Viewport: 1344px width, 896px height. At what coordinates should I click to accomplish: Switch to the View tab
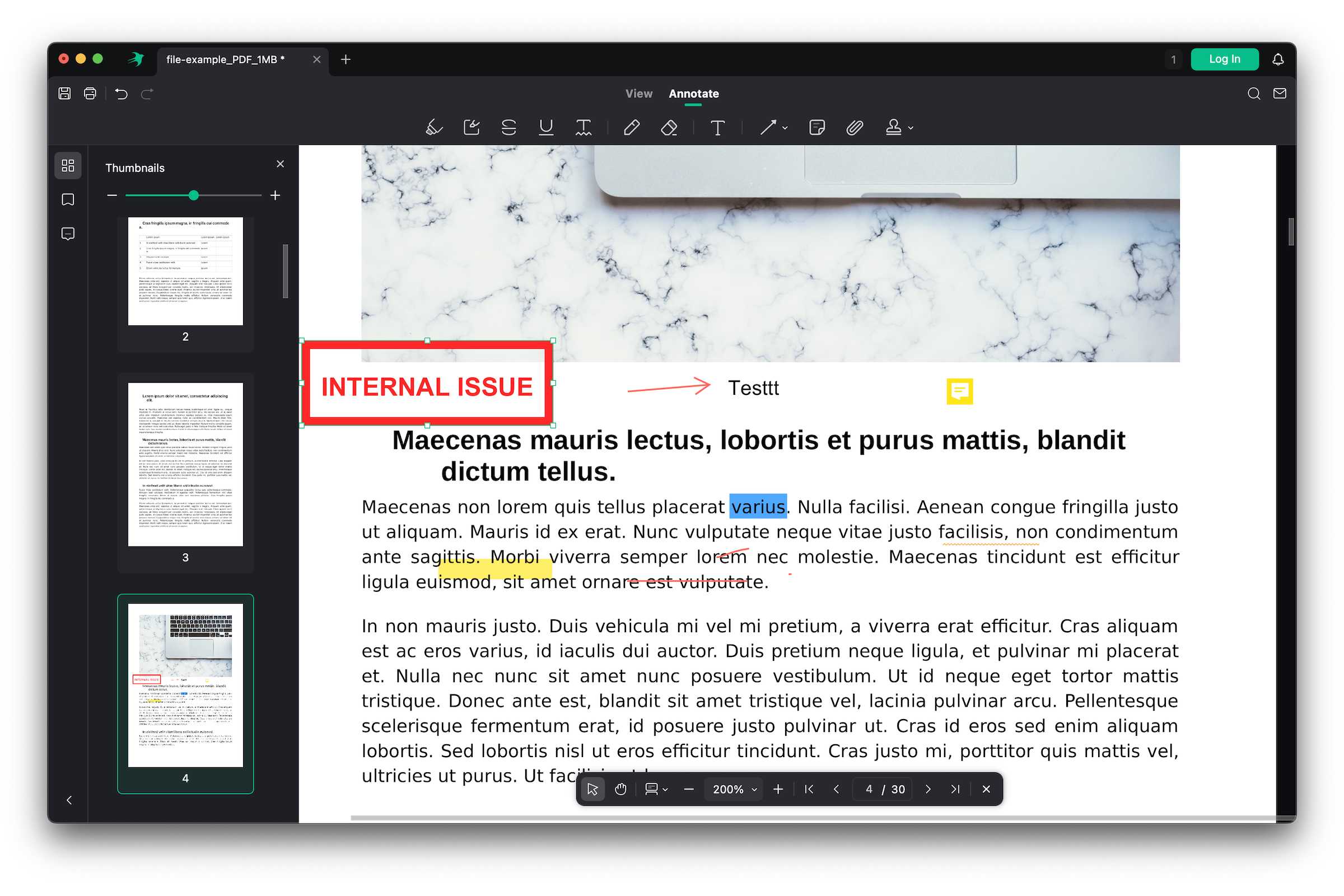pos(639,94)
